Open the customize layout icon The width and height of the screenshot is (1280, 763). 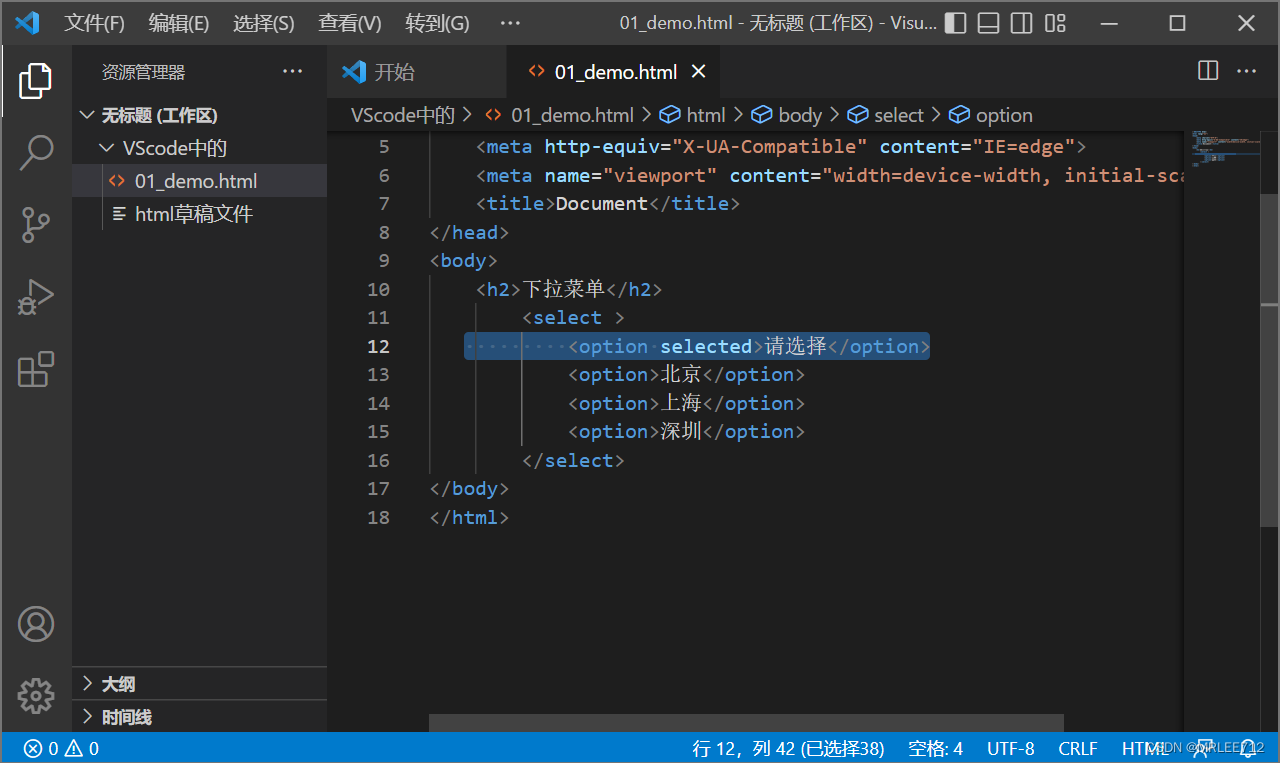pyautogui.click(x=1054, y=23)
